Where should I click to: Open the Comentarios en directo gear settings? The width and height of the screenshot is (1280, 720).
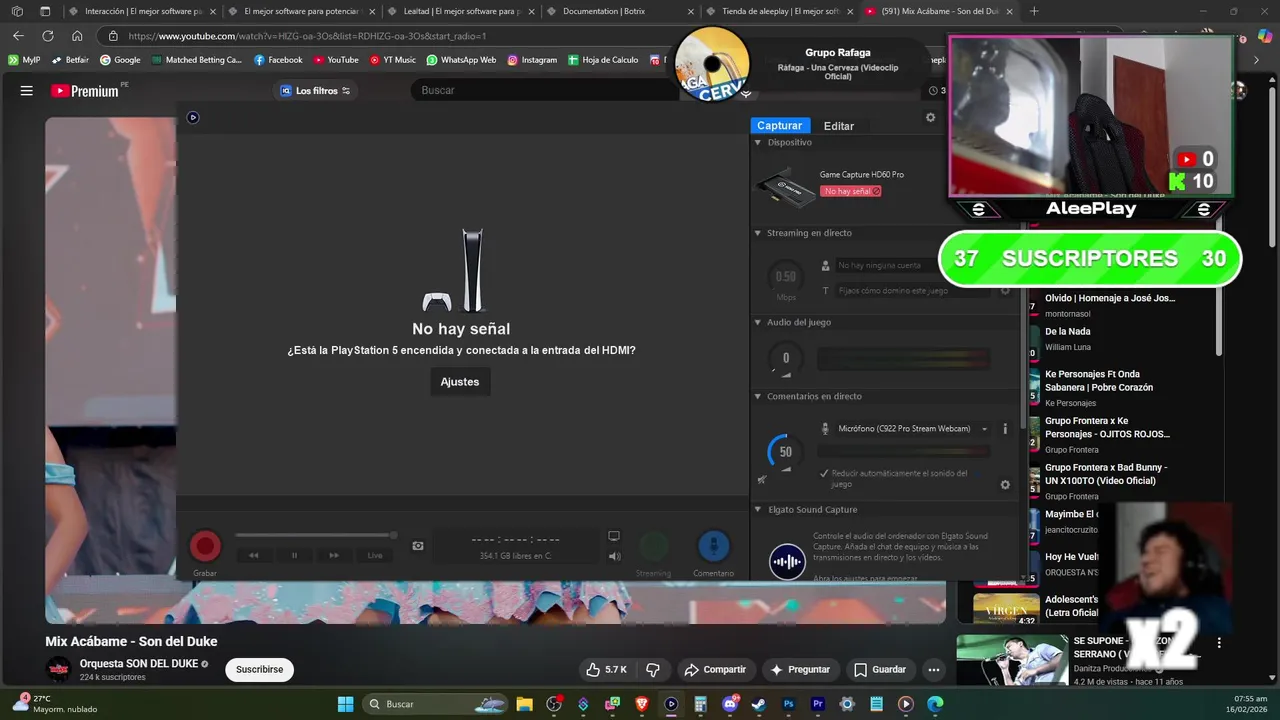click(1005, 485)
